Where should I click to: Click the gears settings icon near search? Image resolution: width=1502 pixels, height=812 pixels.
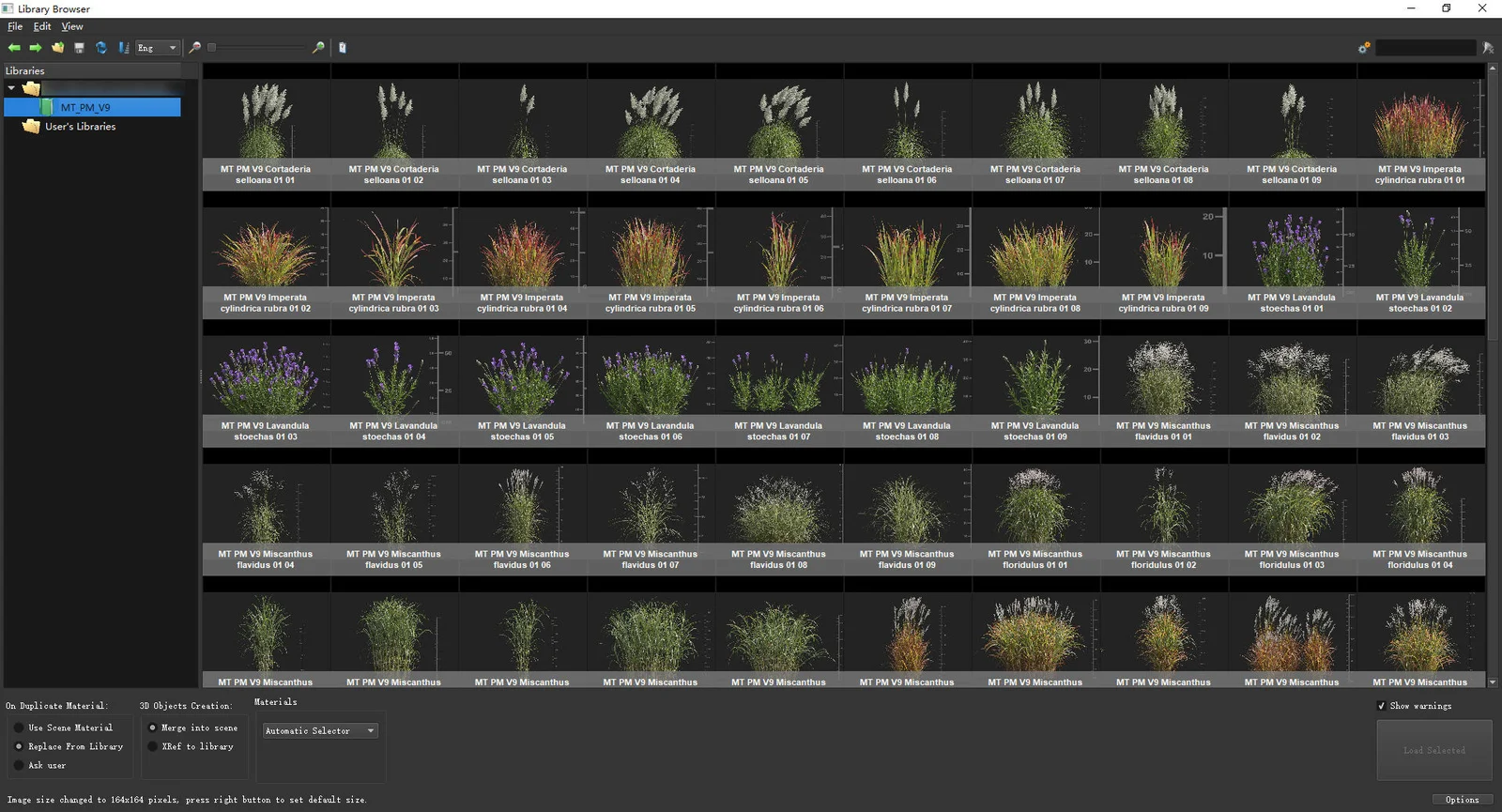(1364, 48)
